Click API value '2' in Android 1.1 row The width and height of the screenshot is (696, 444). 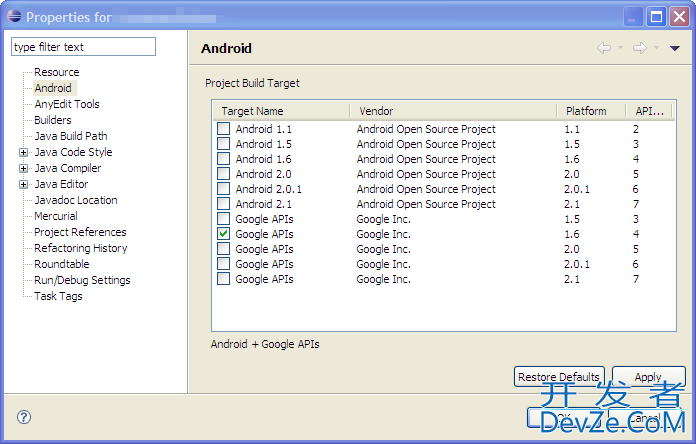point(636,129)
